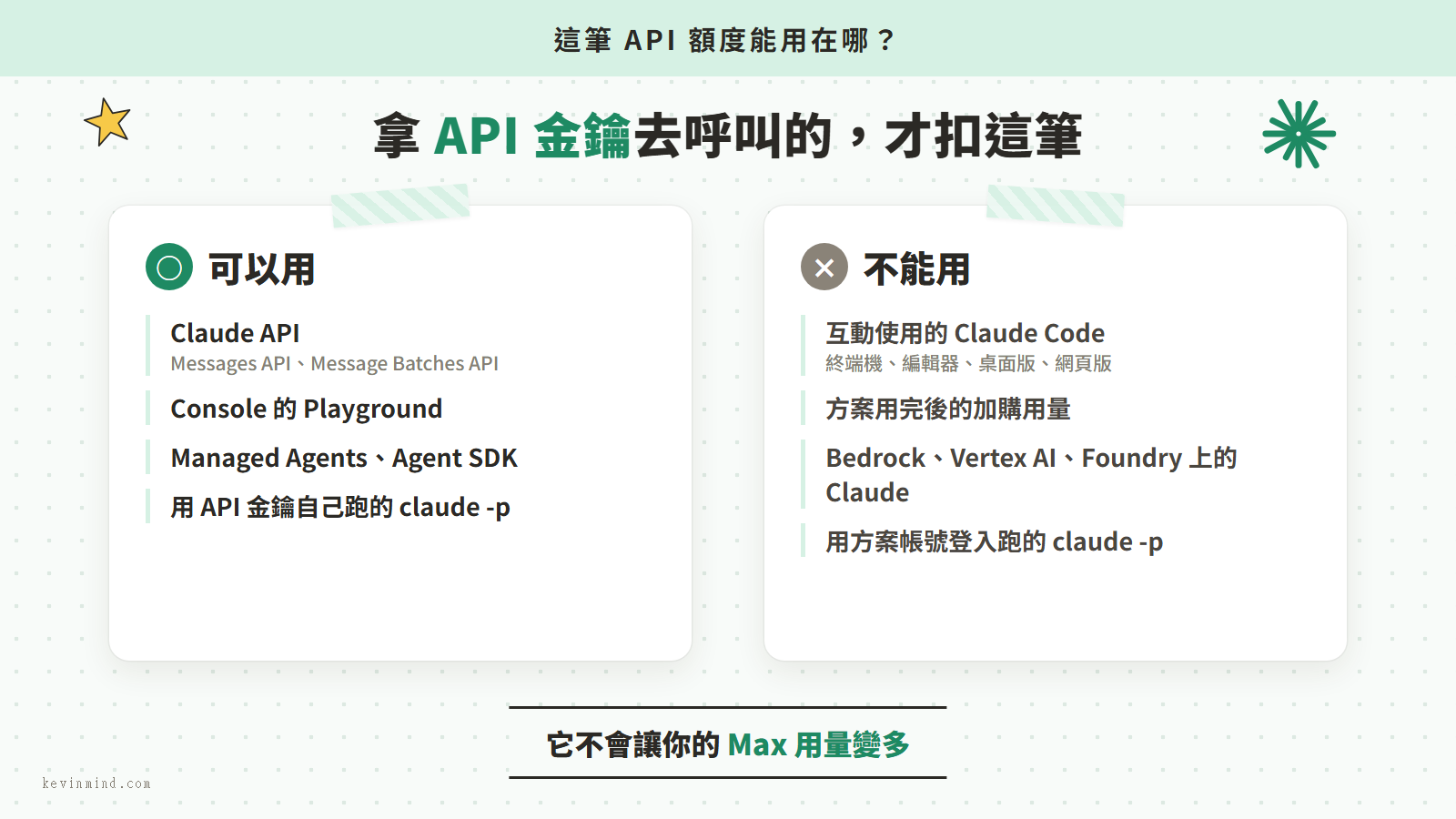This screenshot has width=1456, height=819.
Task: Select the header text 這筆 API 額度能用在哪？
Action: pos(726,40)
